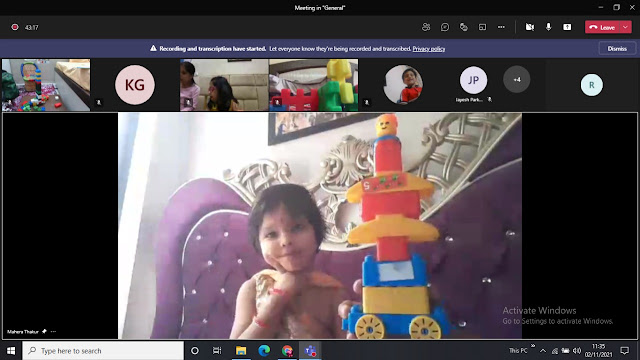Check battery status tray icon
This screenshot has width=640, height=360.
pos(565,351)
